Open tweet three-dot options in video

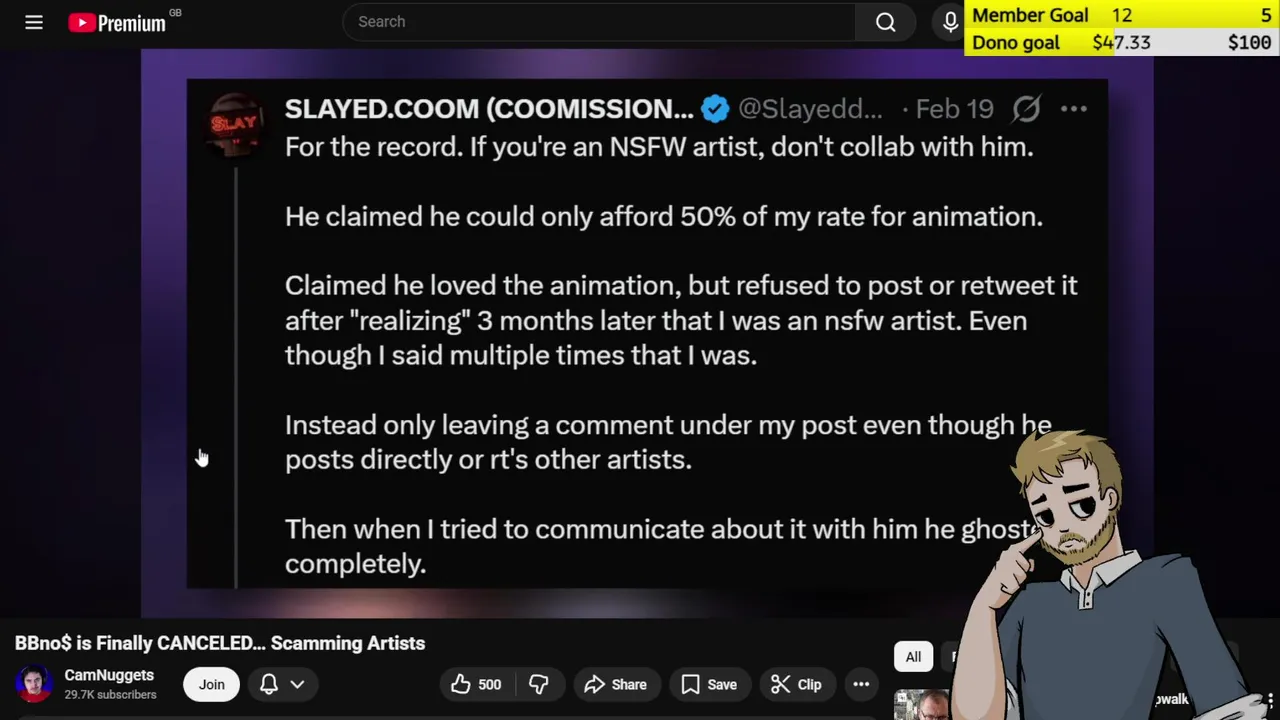pos(1073,108)
